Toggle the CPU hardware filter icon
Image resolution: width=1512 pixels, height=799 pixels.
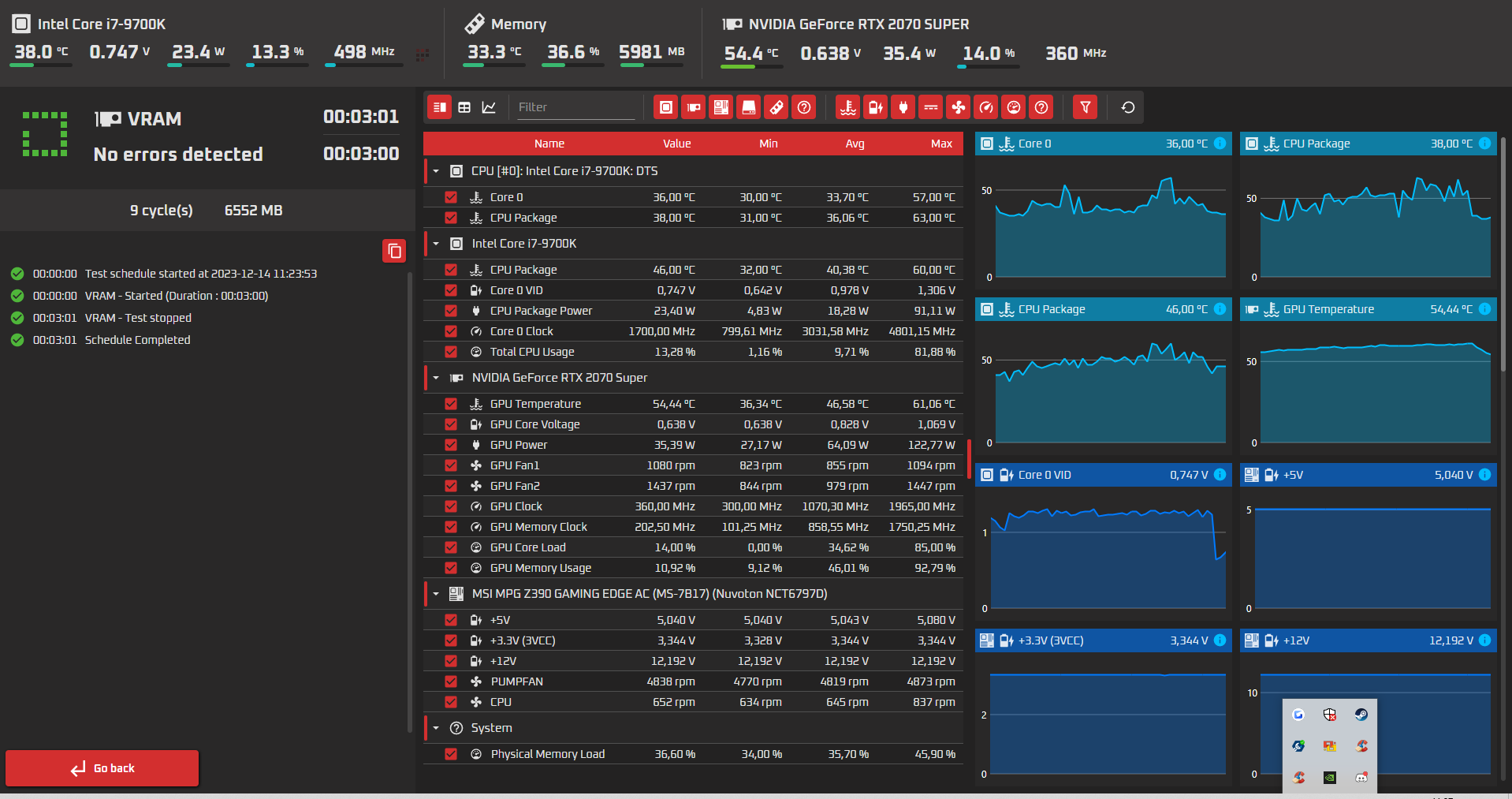tap(666, 107)
